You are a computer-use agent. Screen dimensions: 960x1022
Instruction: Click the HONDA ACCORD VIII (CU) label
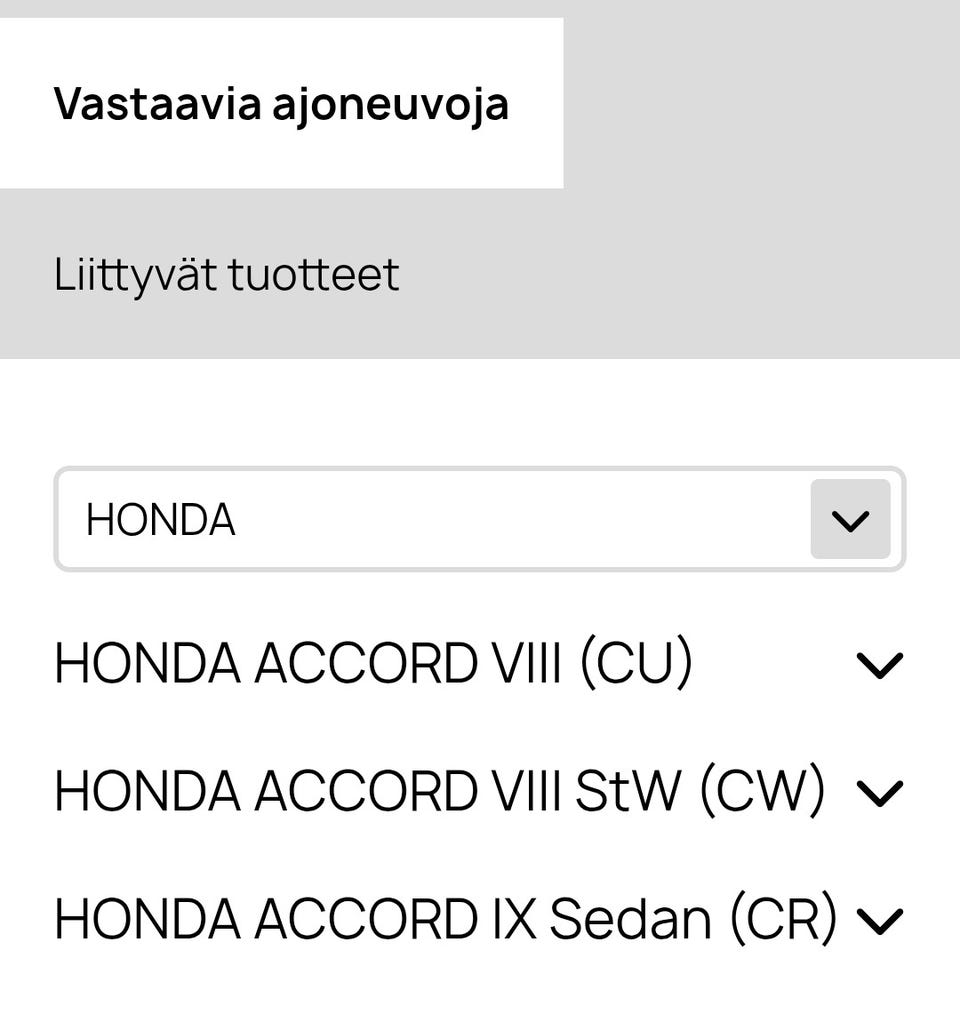point(373,664)
